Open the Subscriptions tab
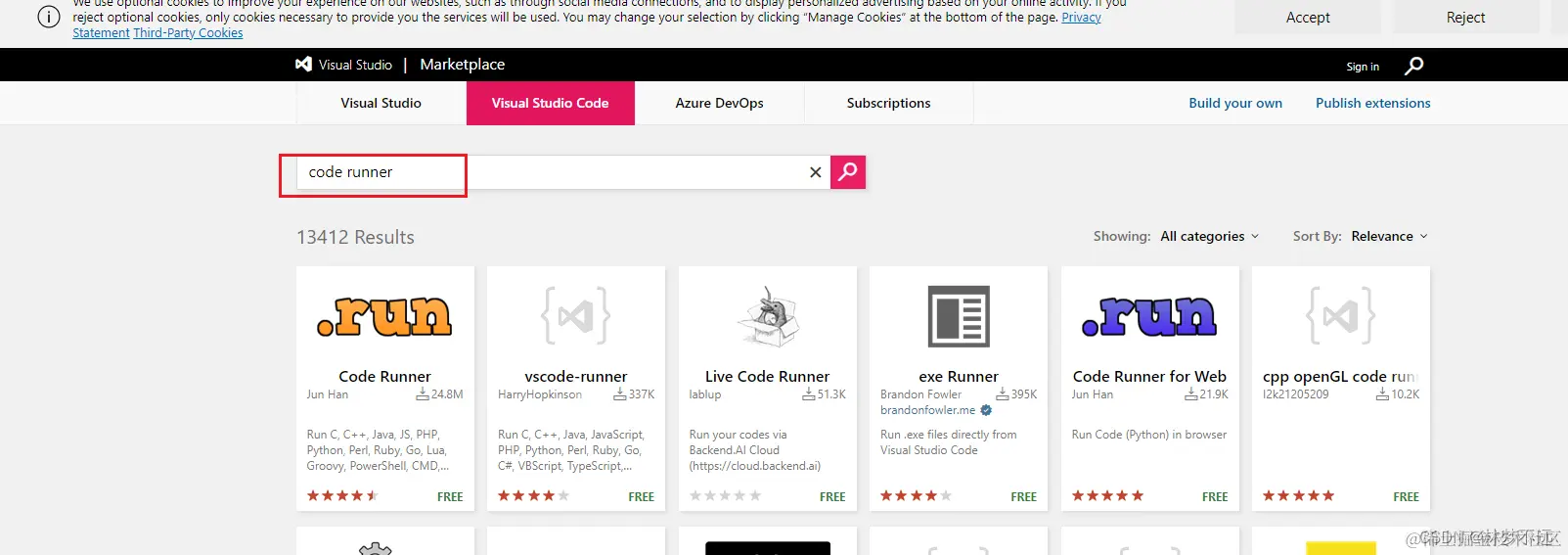Viewport: 1568px width, 555px height. coord(889,103)
